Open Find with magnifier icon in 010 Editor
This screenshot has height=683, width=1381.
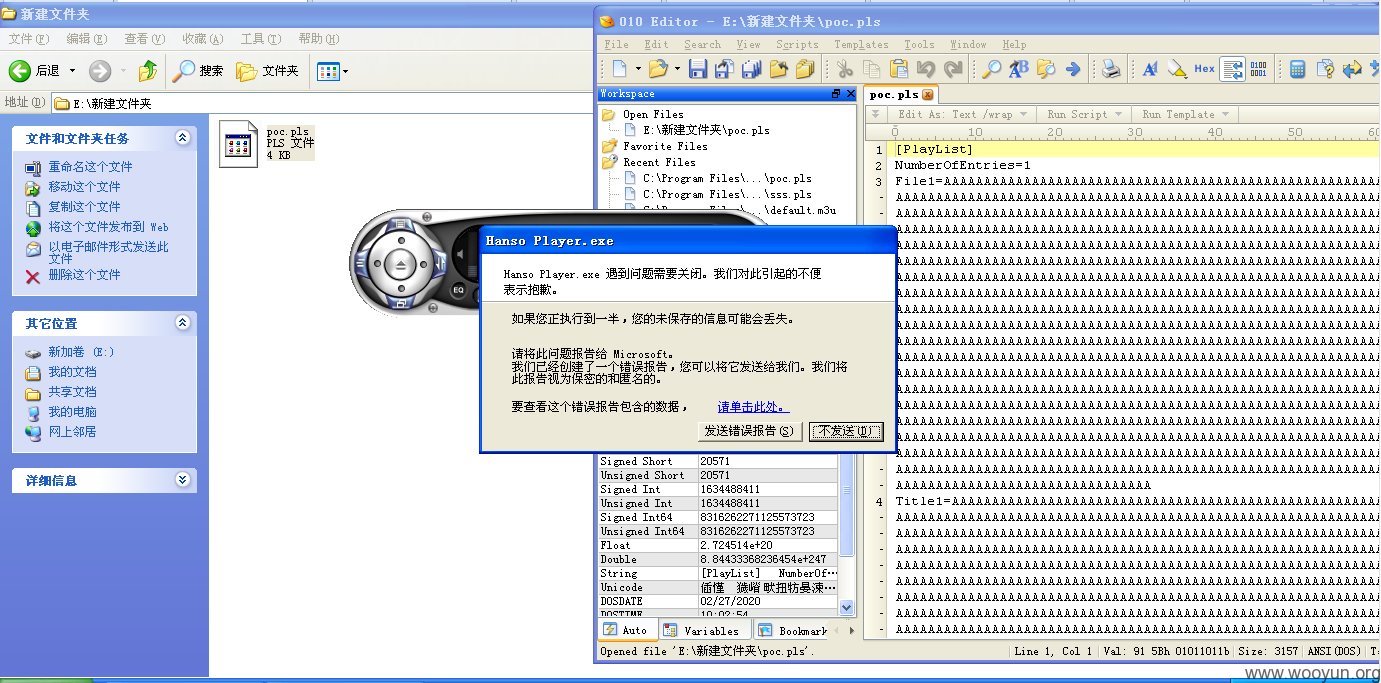991,69
